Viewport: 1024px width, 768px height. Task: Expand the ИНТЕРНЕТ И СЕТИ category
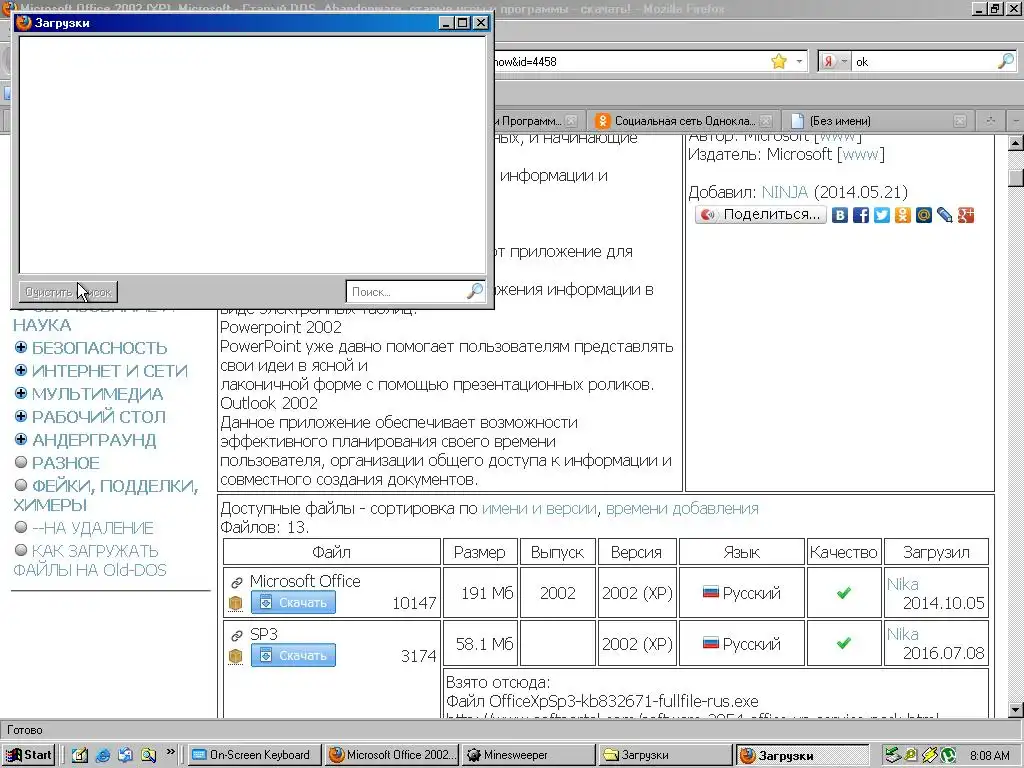[21, 370]
